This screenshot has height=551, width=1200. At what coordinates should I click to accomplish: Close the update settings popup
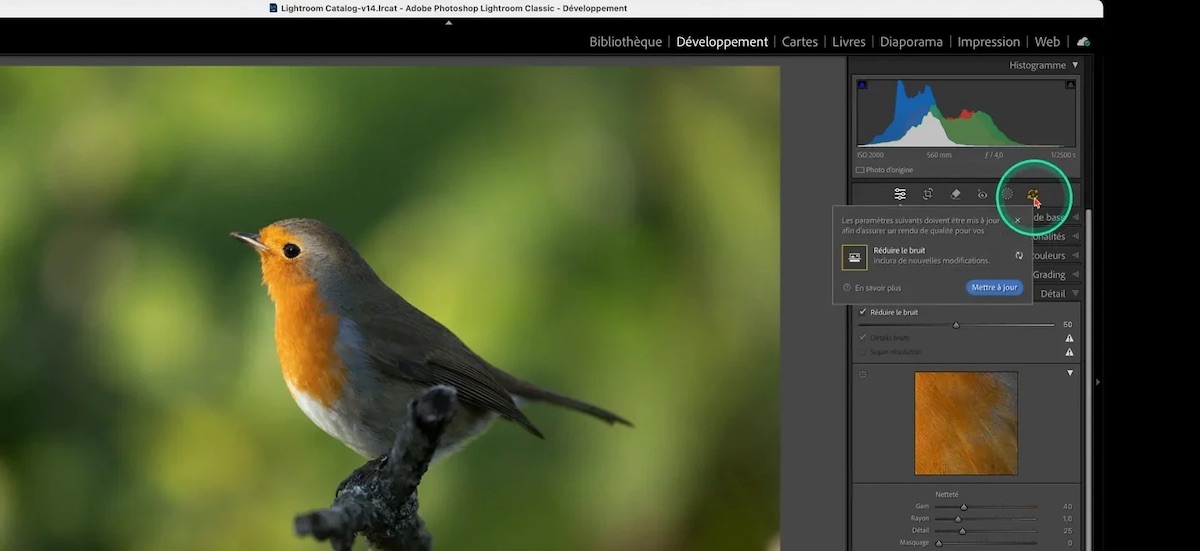point(1018,220)
